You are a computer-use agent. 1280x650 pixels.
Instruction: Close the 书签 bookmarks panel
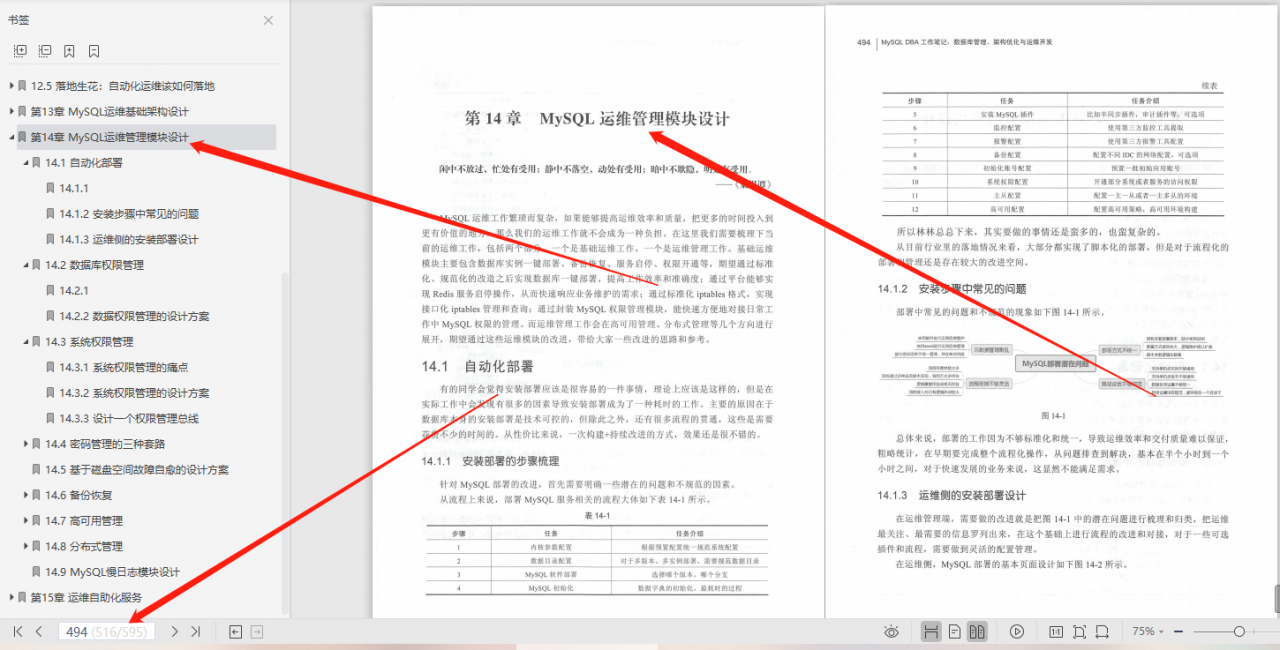pyautogui.click(x=268, y=20)
